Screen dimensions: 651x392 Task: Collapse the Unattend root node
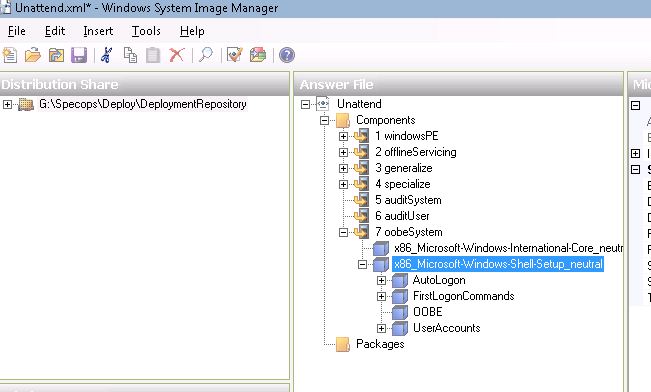point(305,104)
